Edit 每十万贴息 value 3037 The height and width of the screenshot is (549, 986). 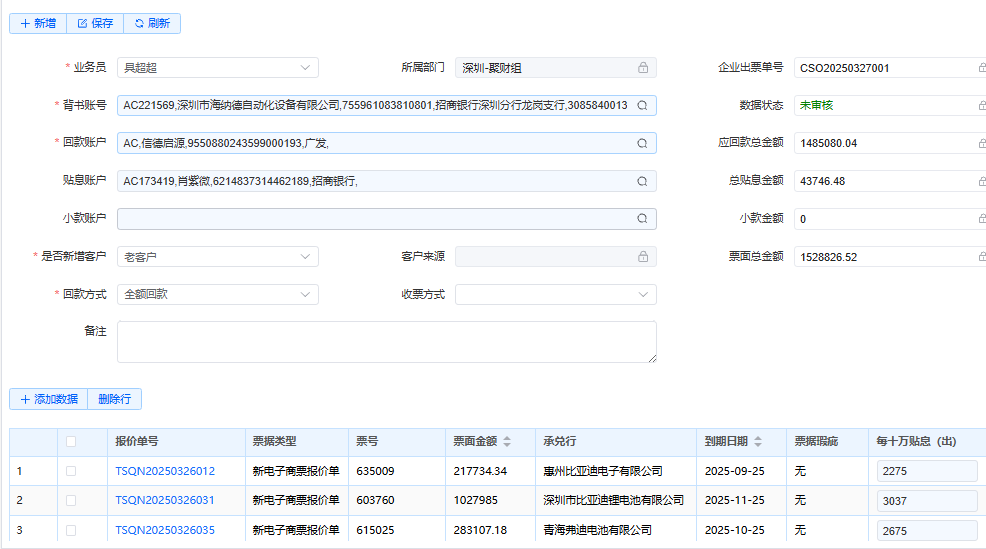pyautogui.click(x=927, y=501)
